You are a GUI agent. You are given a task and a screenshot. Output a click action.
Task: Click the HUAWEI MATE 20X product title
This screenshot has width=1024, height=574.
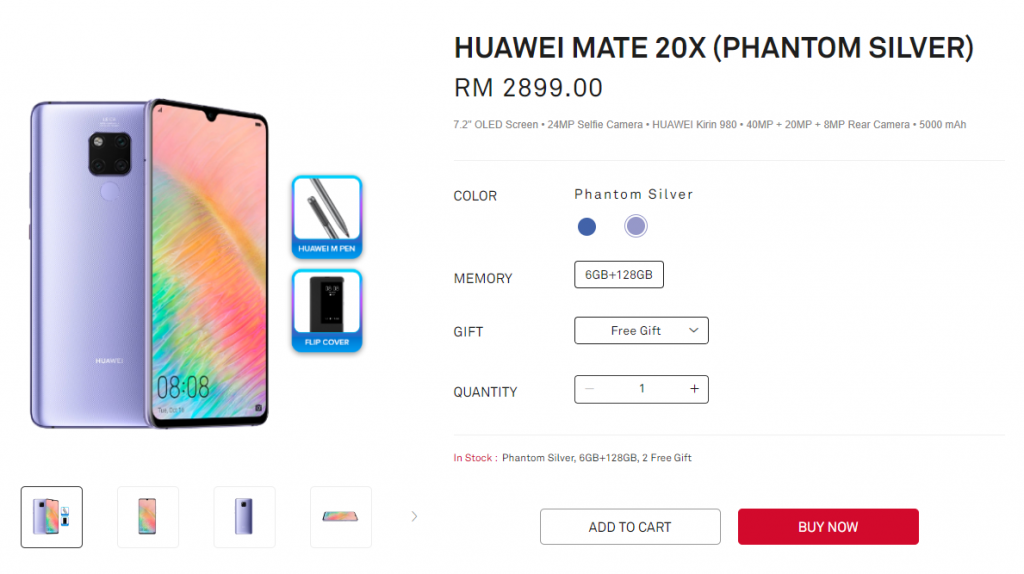713,48
